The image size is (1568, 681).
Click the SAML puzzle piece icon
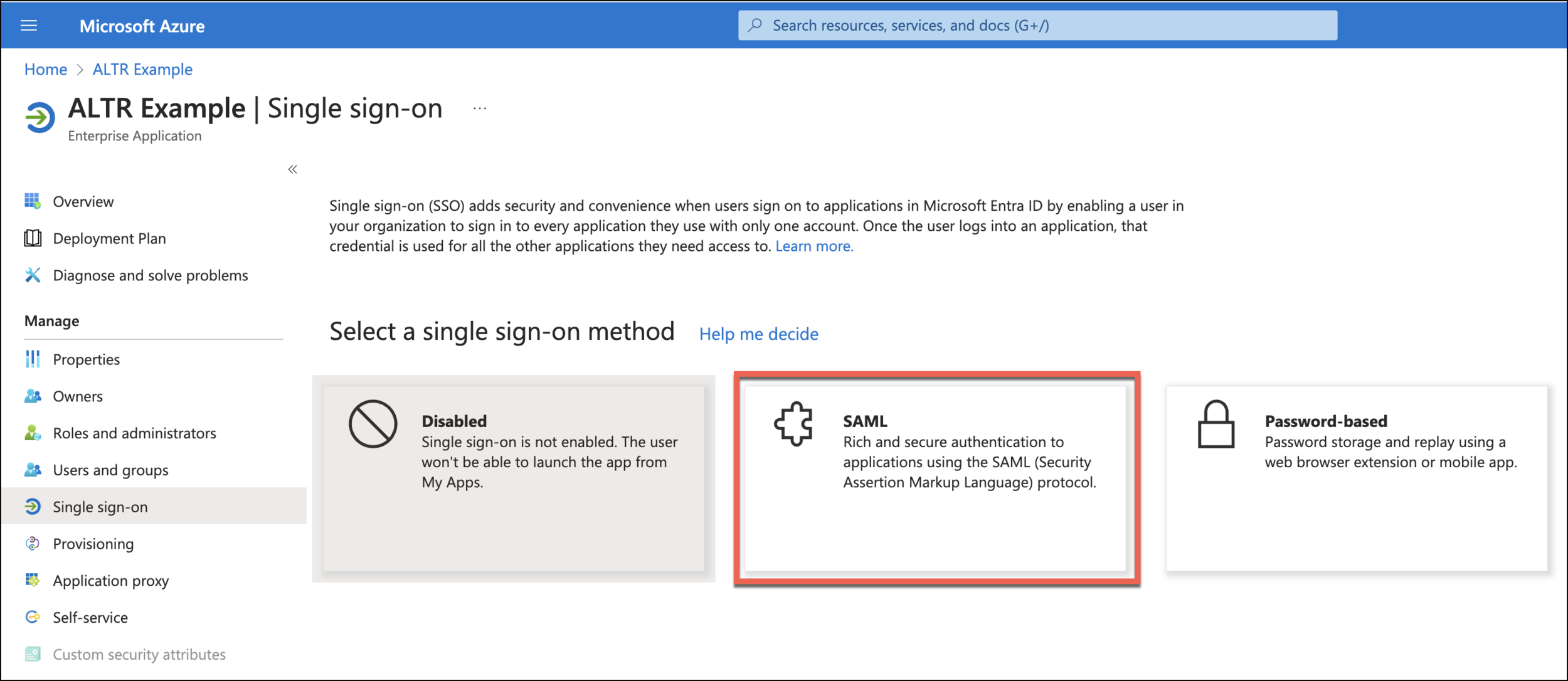[793, 424]
